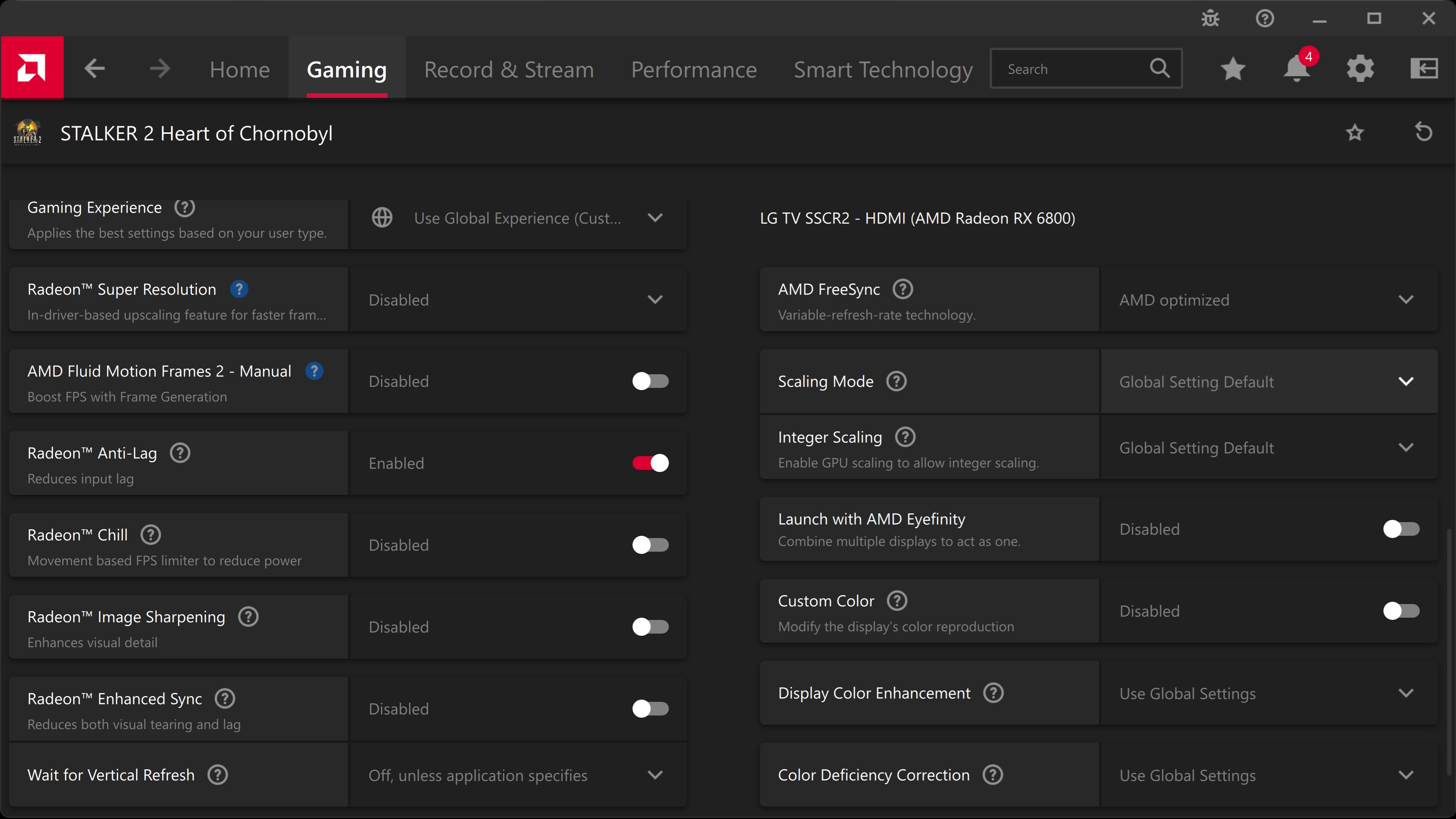Go back with the left arrow
Viewport: 1456px width, 819px height.
coord(94,69)
